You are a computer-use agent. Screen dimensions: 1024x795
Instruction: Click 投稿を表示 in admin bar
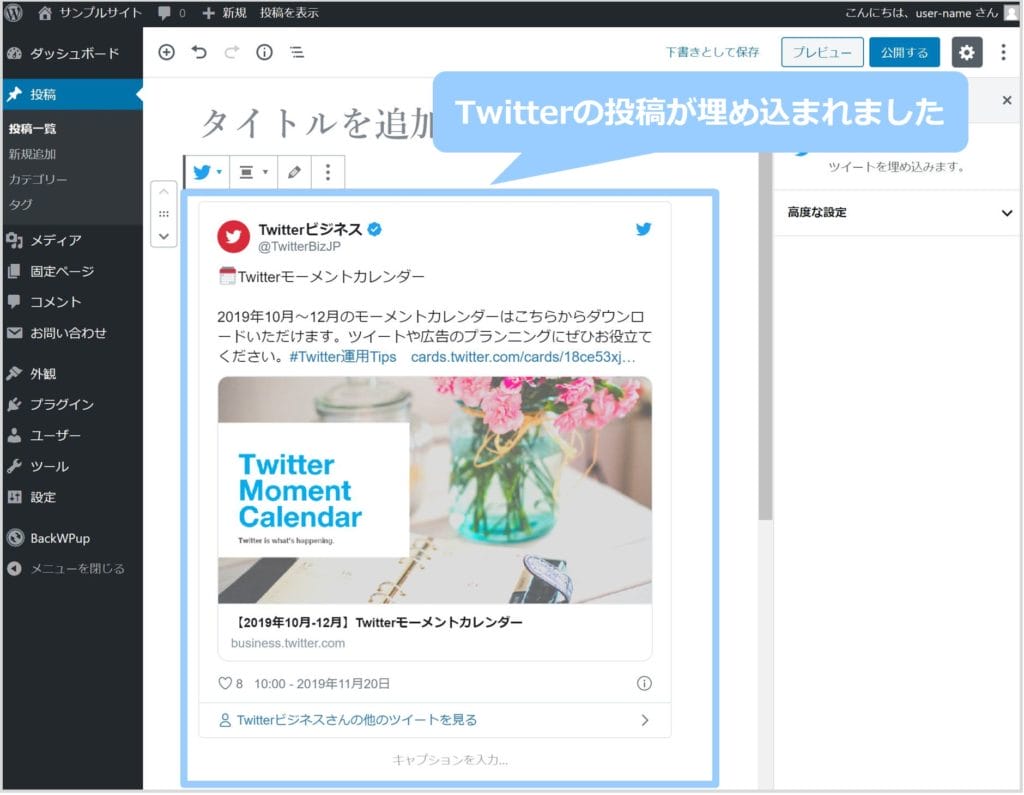(289, 13)
